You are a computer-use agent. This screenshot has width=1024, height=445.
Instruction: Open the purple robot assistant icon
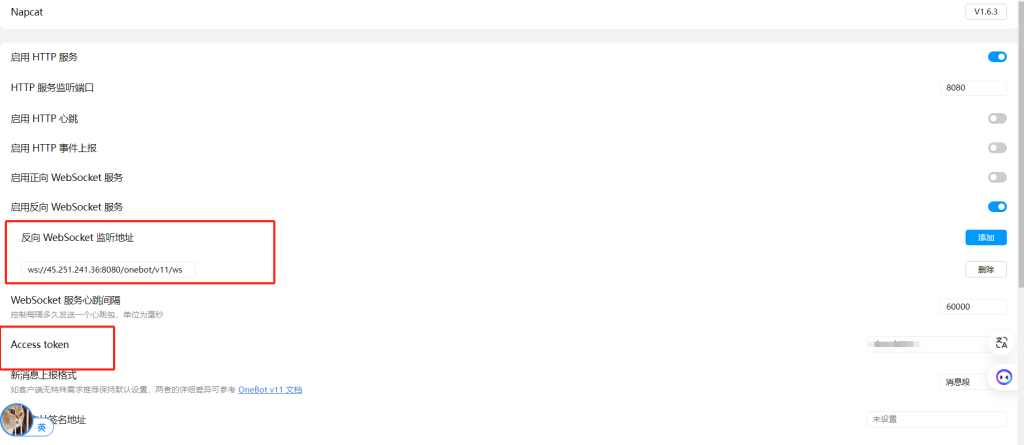coord(1004,377)
